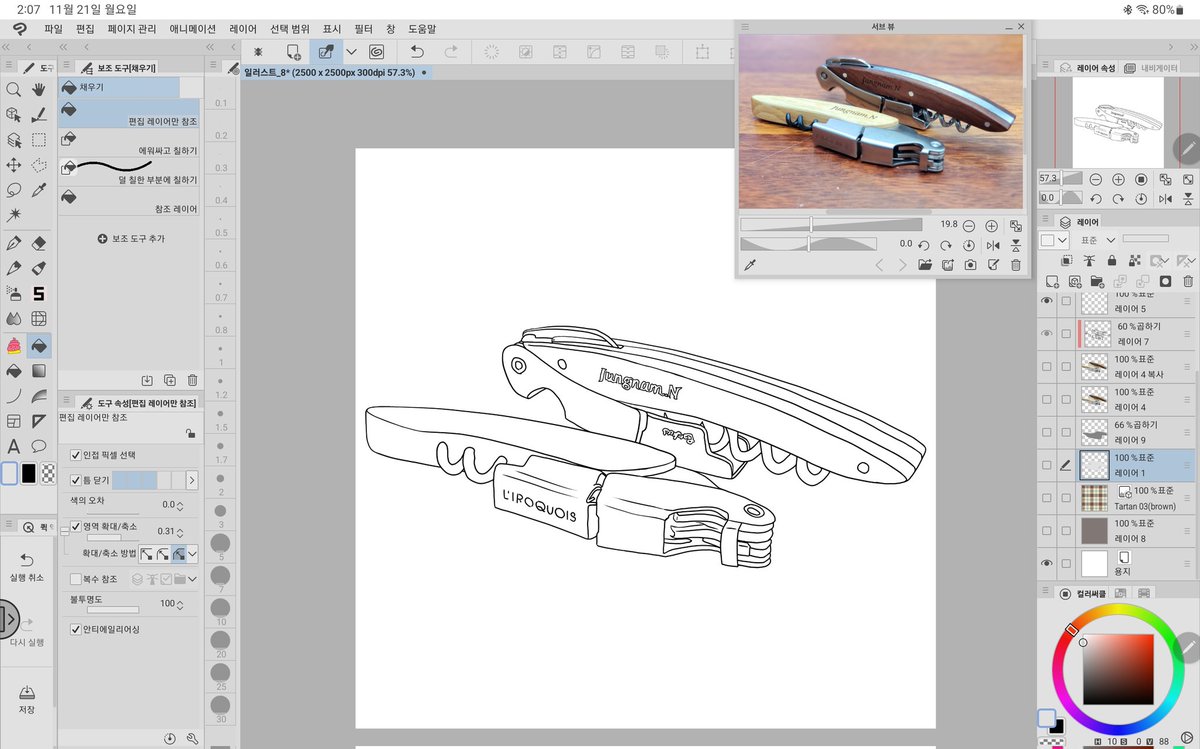This screenshot has height=749, width=1200.
Task: Select 참조 레이어 sub tool
Action: click(x=129, y=201)
